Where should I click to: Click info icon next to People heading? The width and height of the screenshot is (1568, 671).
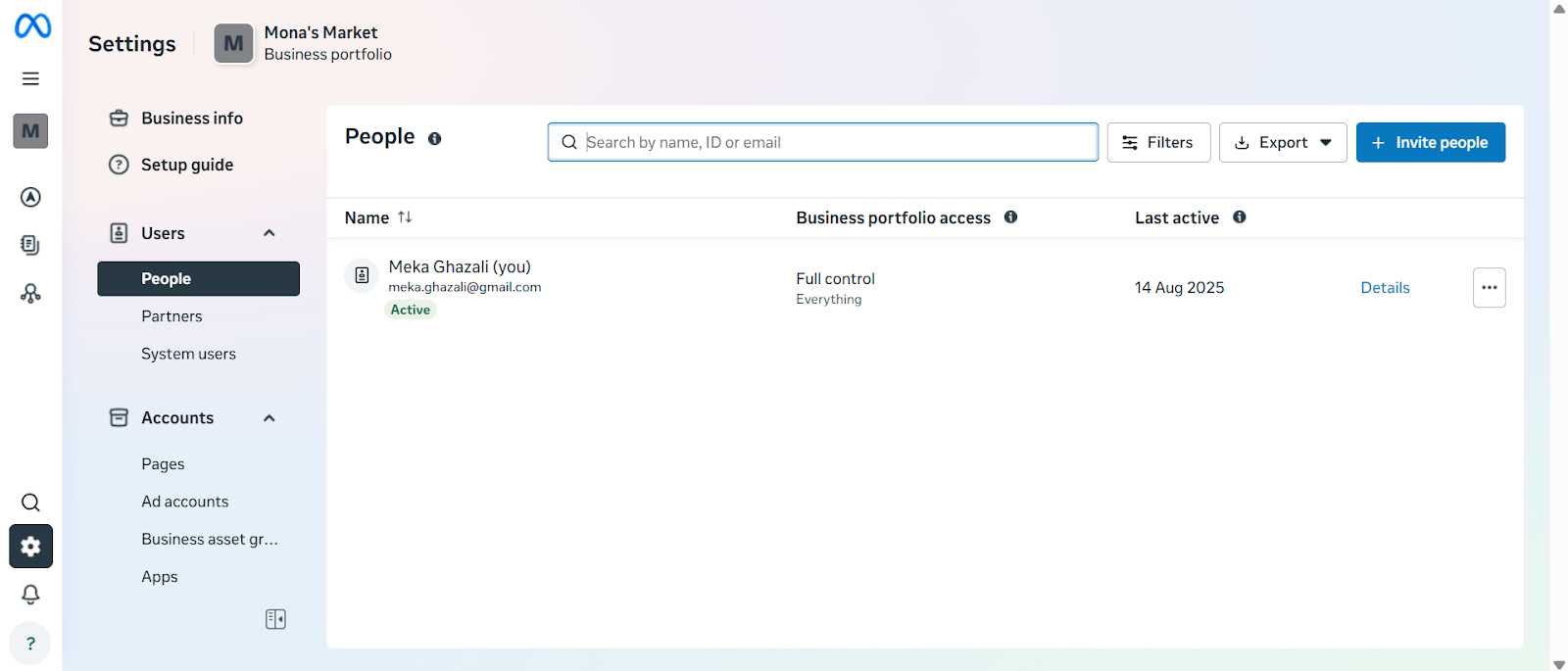(x=434, y=139)
